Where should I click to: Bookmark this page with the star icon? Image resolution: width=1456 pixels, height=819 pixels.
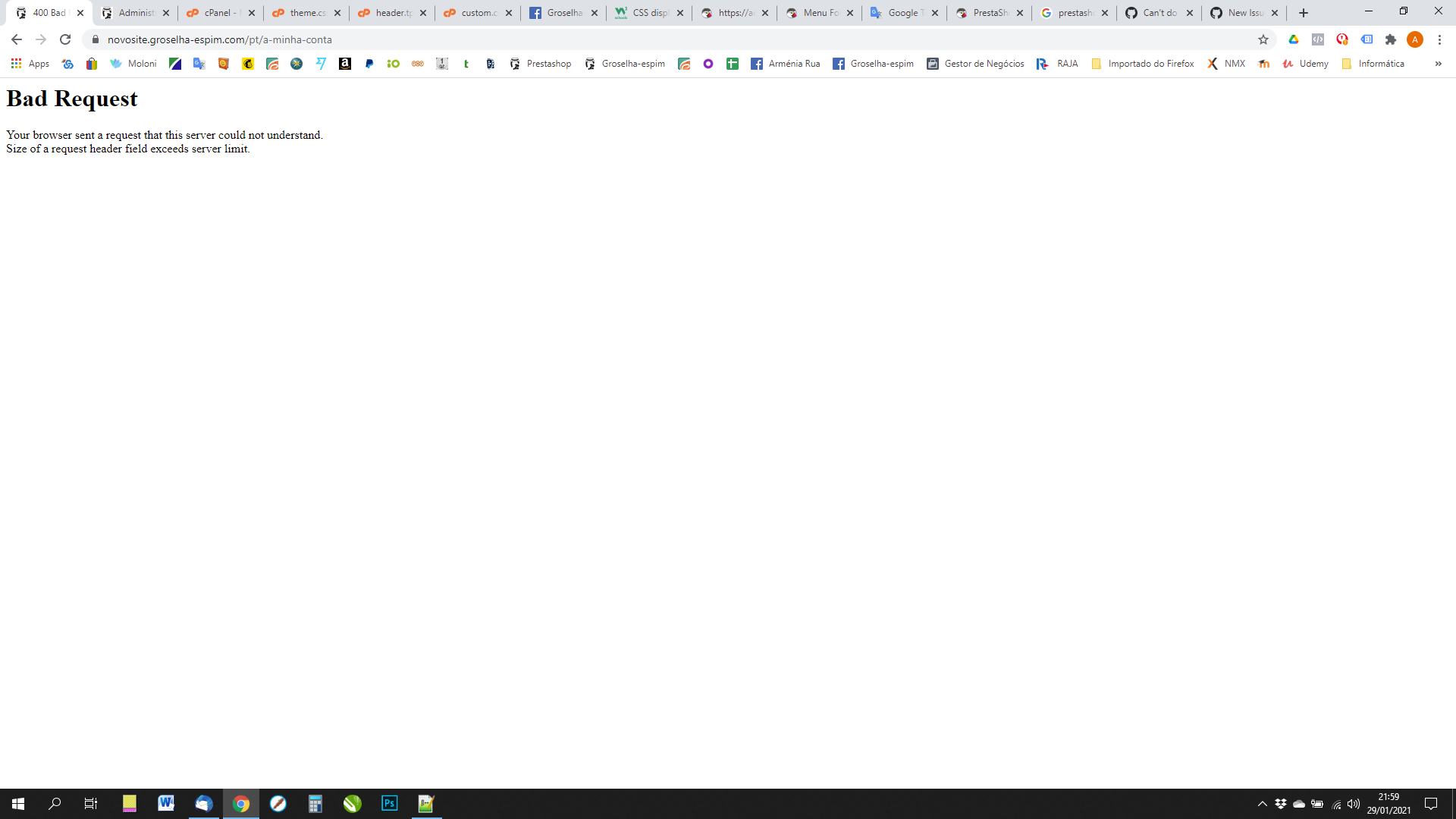coord(1263,39)
